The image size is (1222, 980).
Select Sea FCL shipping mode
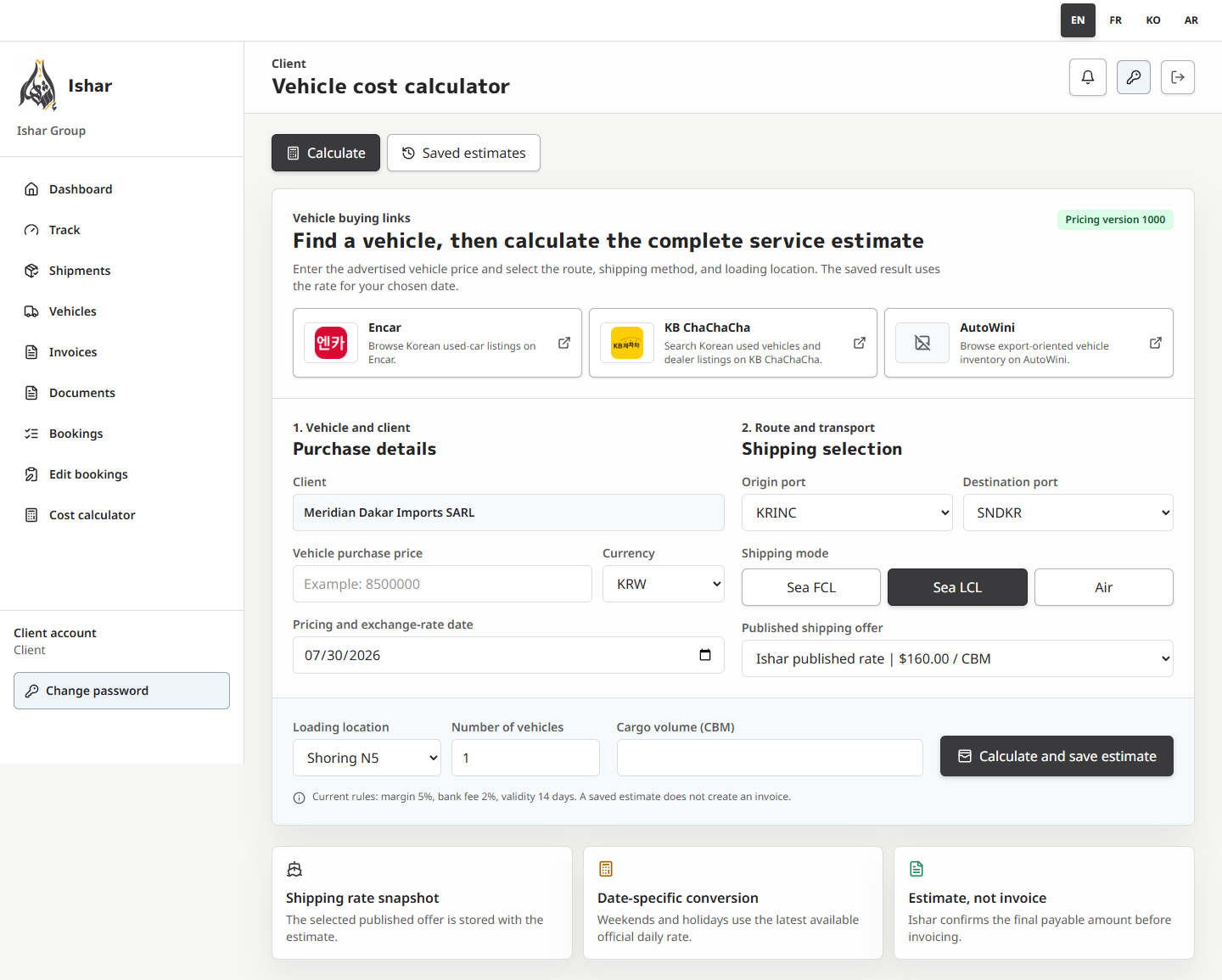pos(811,587)
